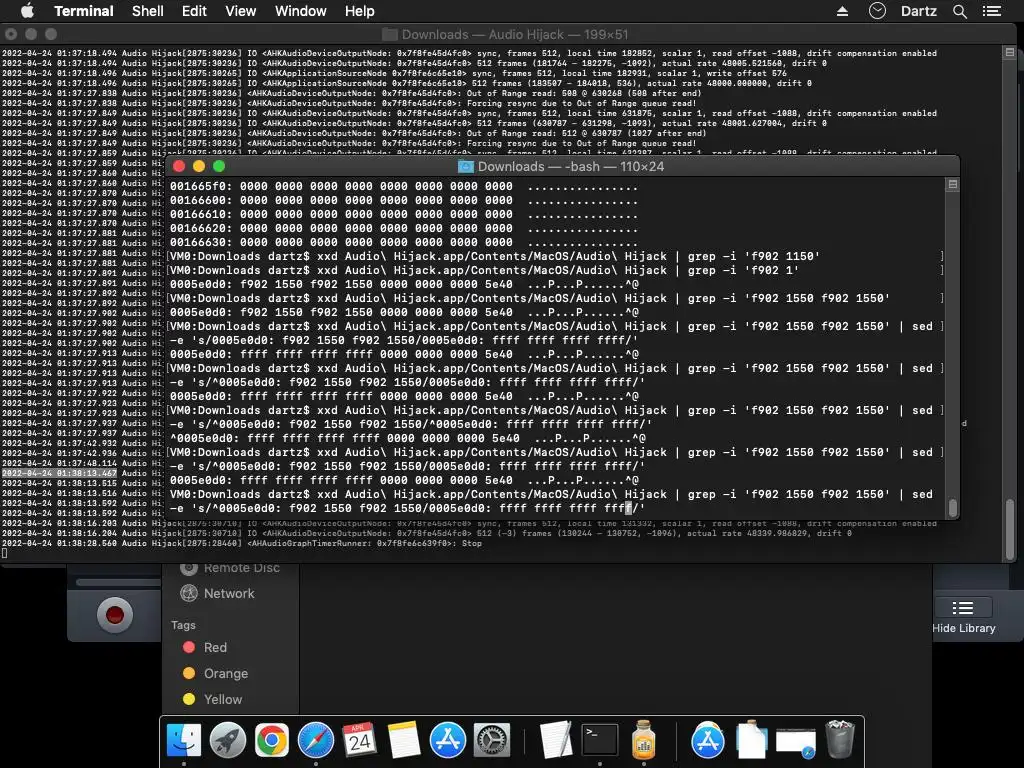
Task: Open the document stack in Dock
Action: [x=752, y=741]
